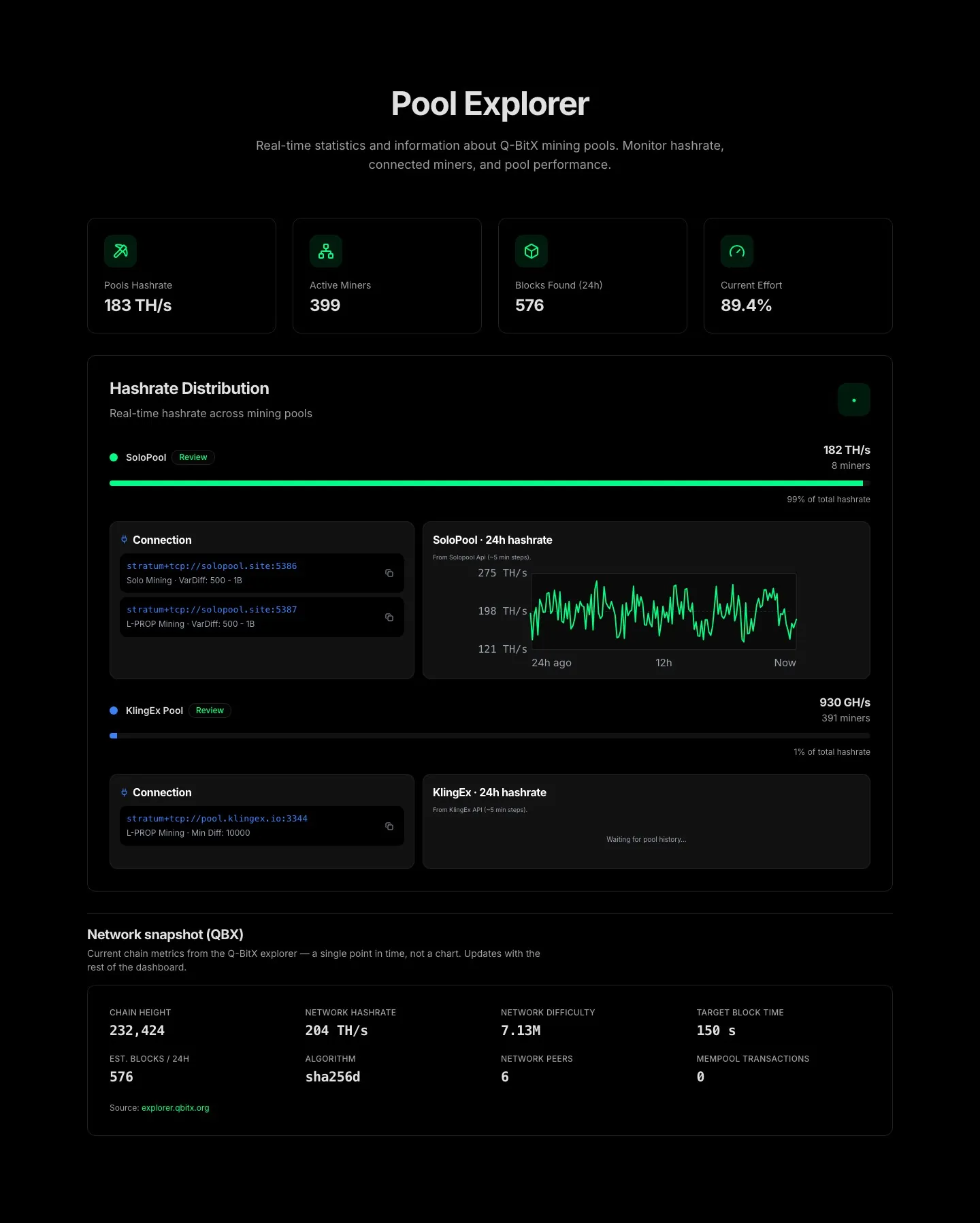Open the SoloPool Review badge
Viewport: 980px width, 1223px height.
tap(193, 457)
